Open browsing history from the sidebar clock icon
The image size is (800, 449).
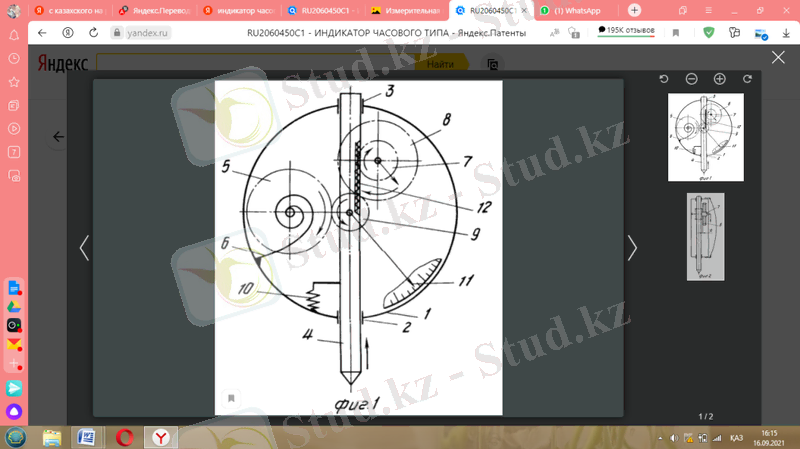point(14,57)
